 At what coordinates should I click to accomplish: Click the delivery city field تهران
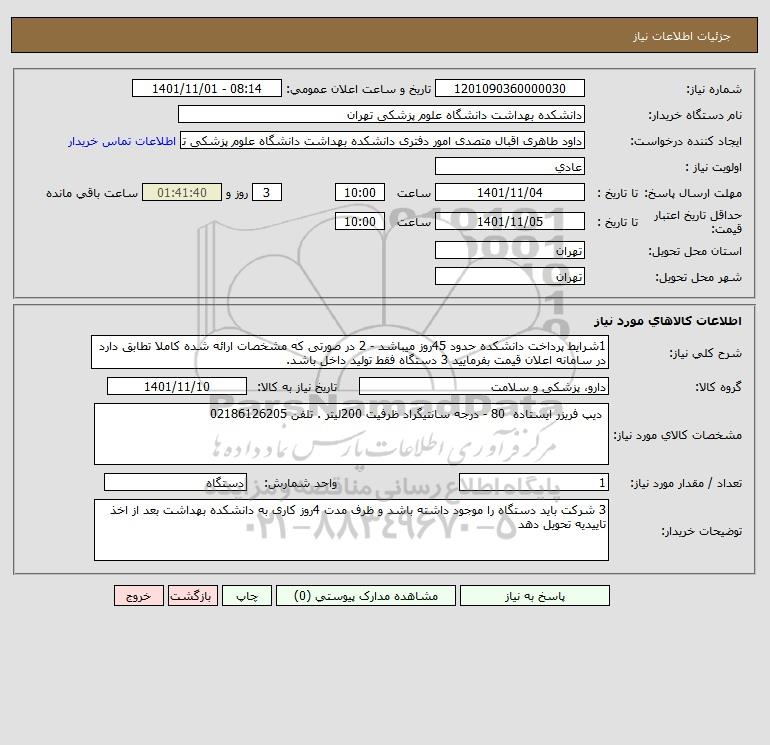(510, 276)
